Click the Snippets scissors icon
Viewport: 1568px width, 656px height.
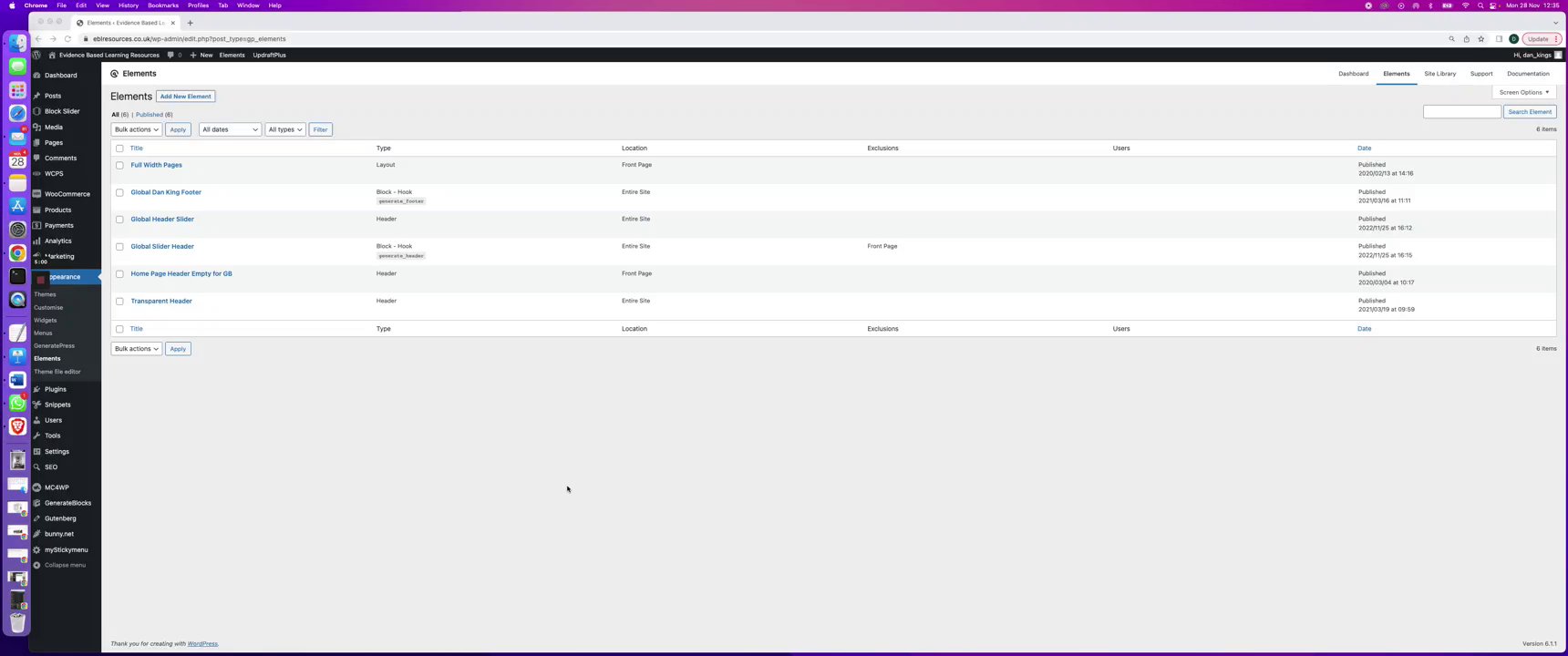coord(36,405)
